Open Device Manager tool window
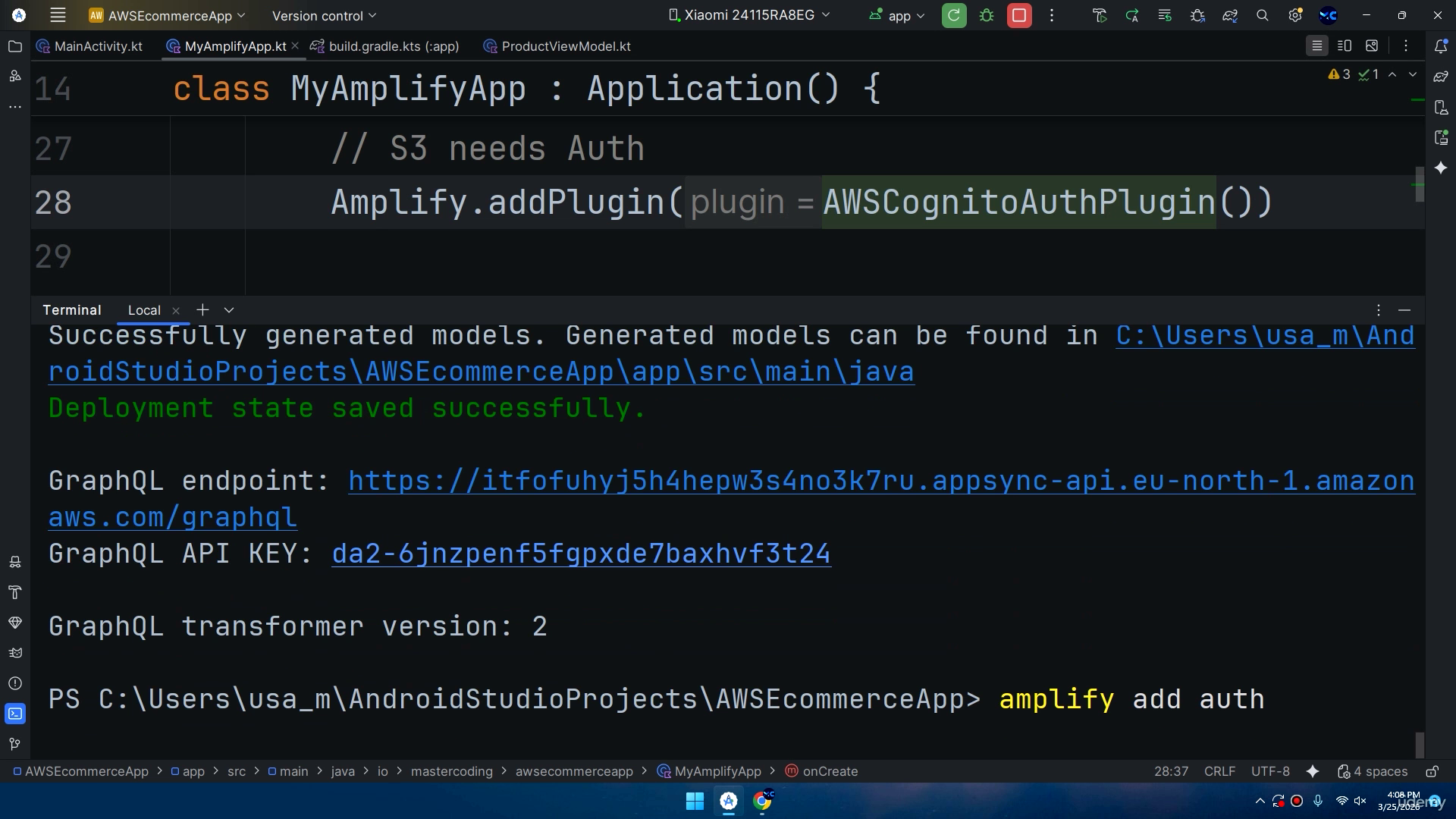The height and width of the screenshot is (819, 1456). pyautogui.click(x=1441, y=107)
